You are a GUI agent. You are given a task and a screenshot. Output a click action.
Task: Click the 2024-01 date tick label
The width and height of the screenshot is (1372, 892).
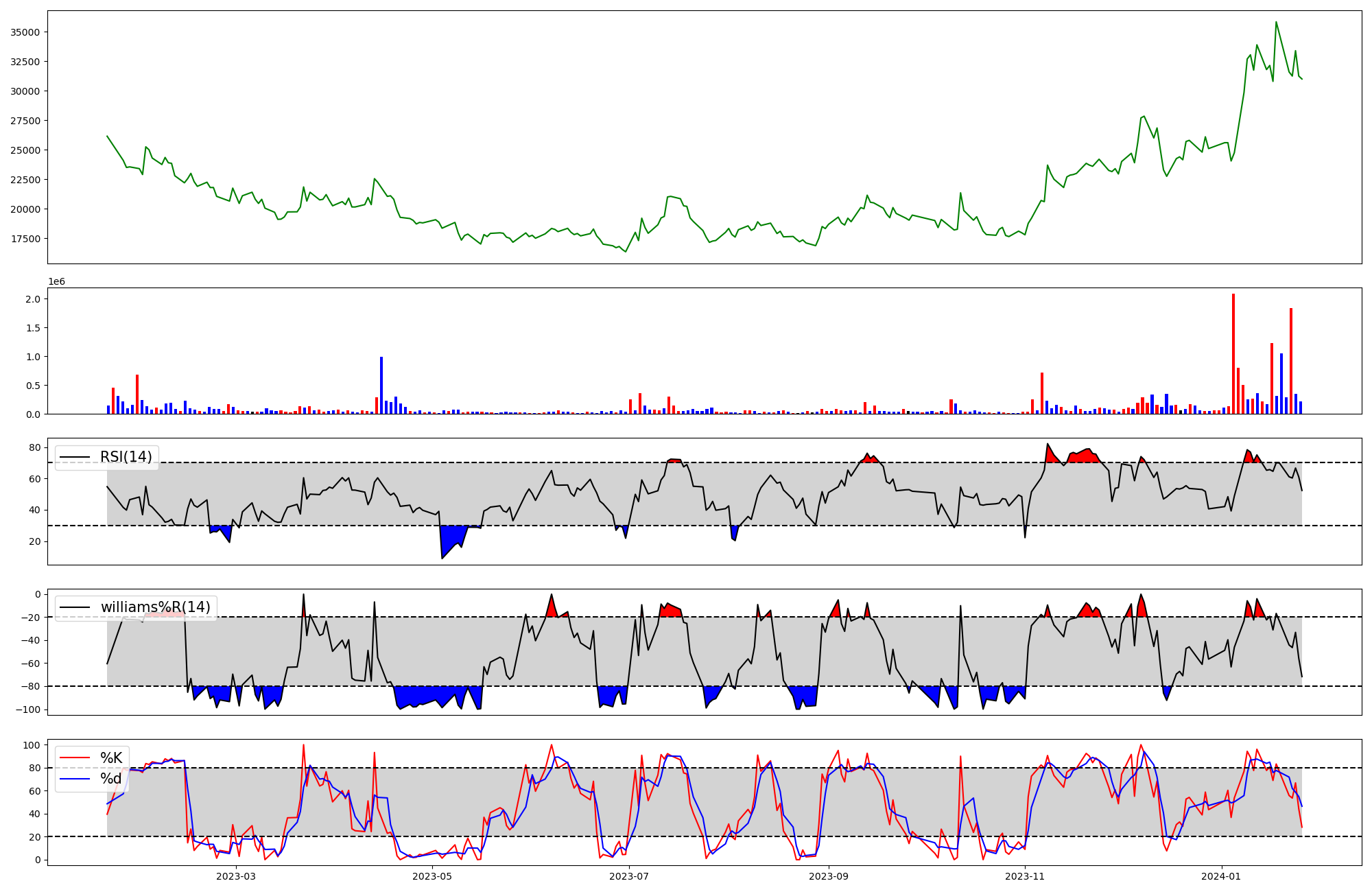pos(1222,876)
